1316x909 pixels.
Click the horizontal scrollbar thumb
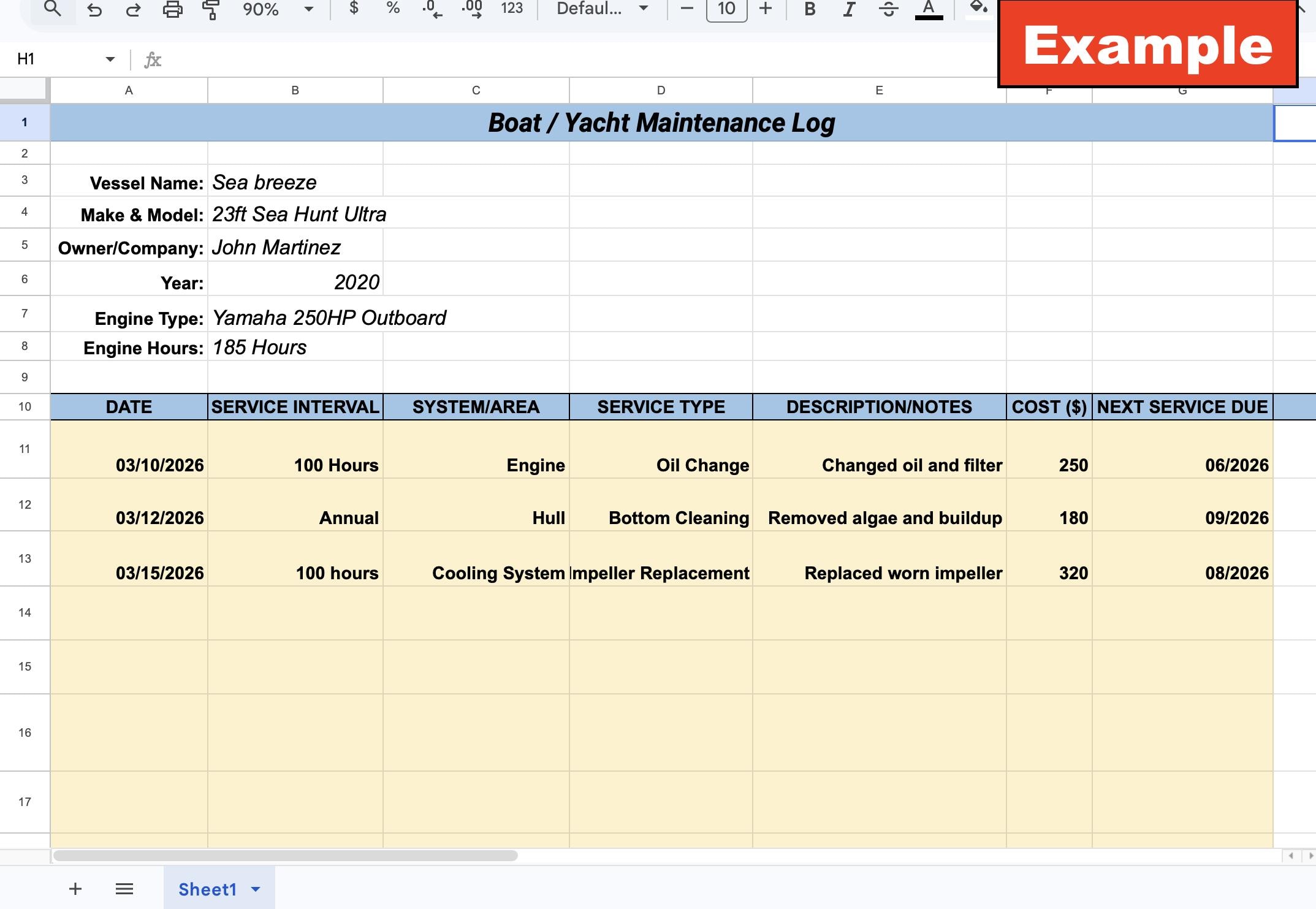click(286, 856)
